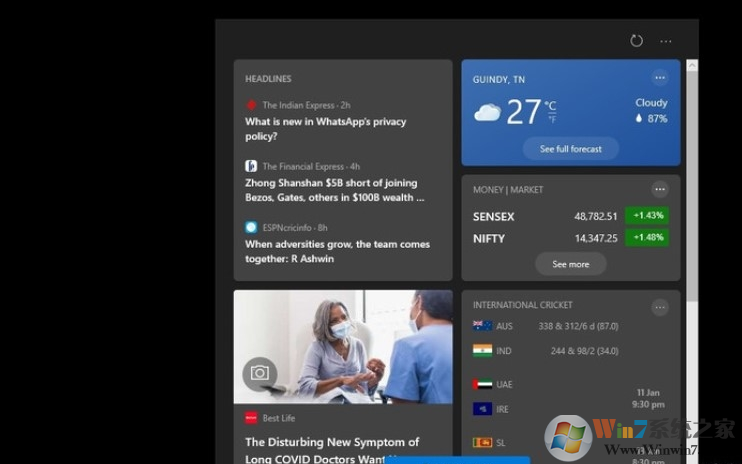
Task: Click the scrollbar up arrow
Action: (x=692, y=65)
